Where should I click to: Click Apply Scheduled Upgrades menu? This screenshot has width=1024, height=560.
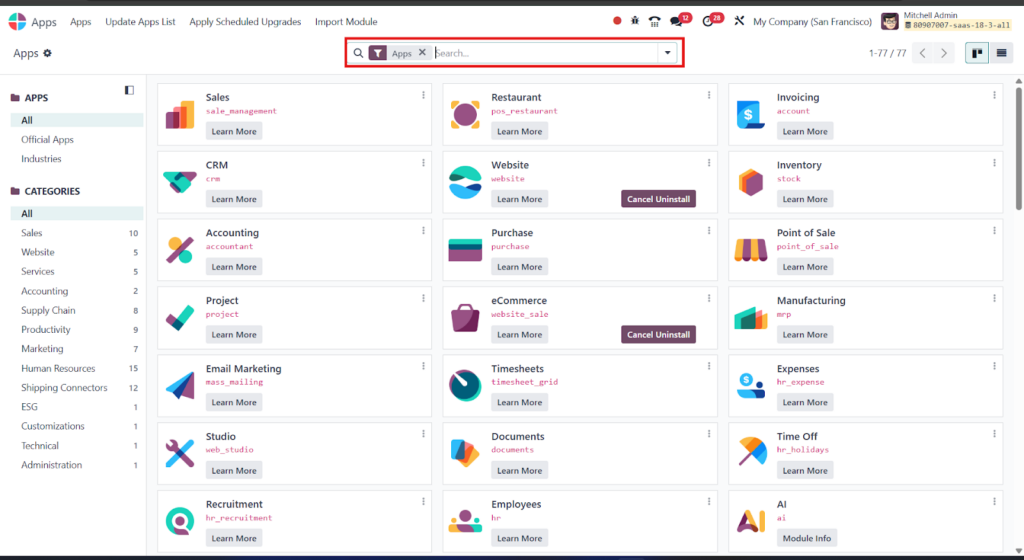pyautogui.click(x=246, y=22)
